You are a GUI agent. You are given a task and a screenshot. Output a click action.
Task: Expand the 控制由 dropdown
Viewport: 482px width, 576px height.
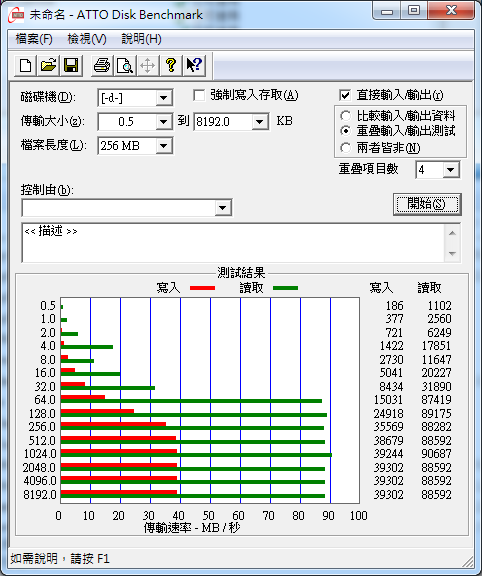pos(222,208)
